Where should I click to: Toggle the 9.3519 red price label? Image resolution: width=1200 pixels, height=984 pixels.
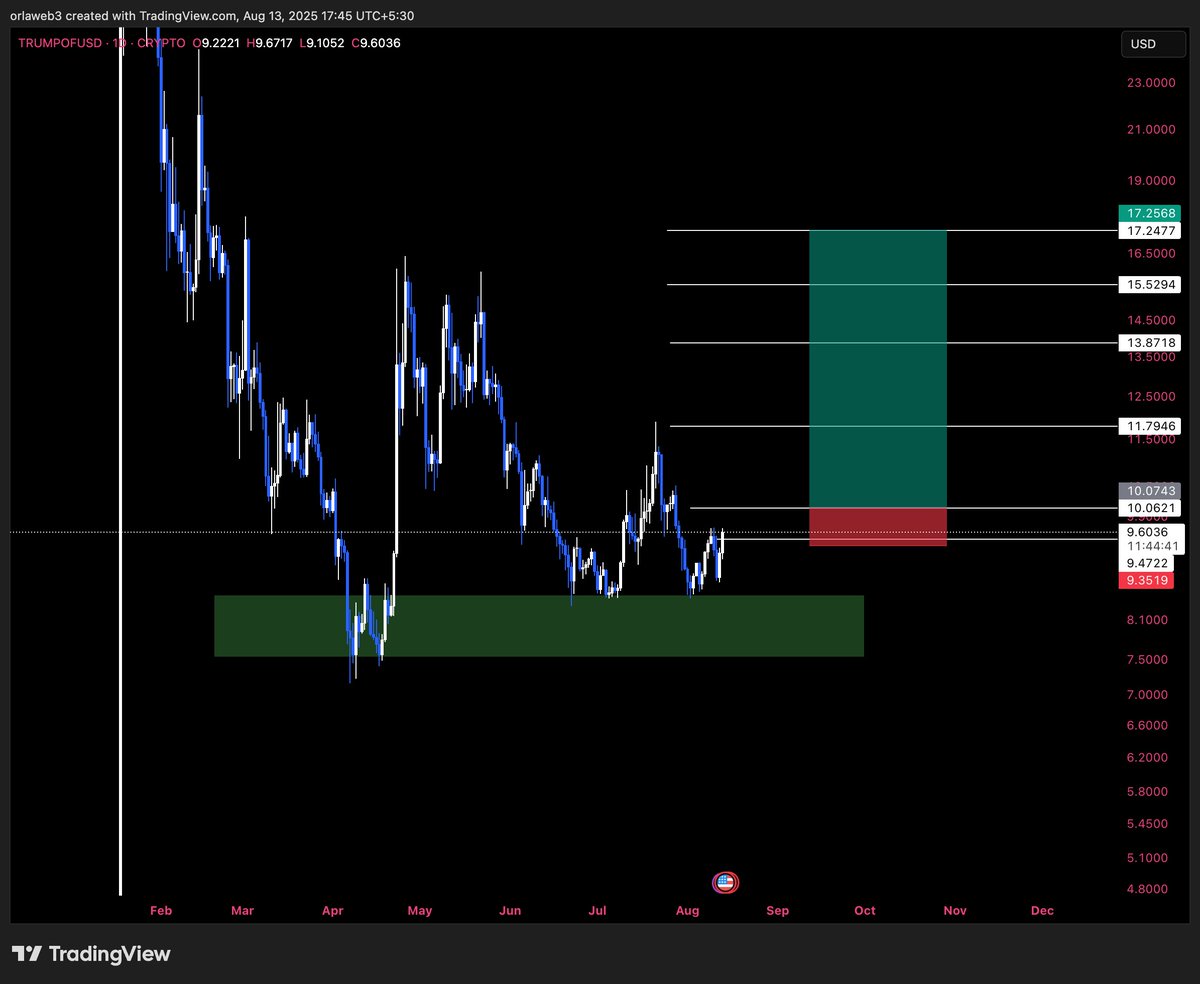[x=1146, y=580]
